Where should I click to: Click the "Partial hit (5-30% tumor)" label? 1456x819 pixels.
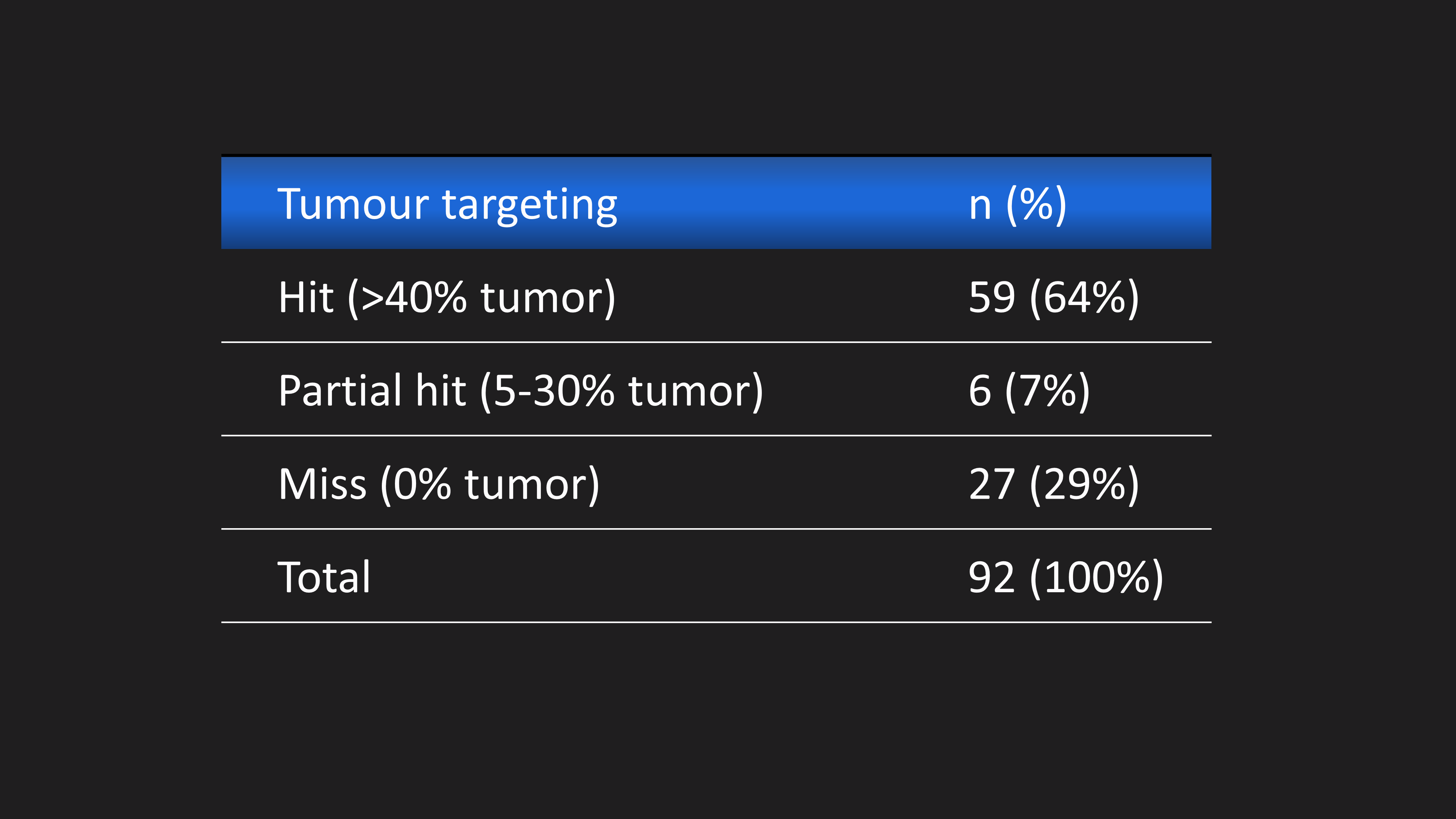click(521, 391)
